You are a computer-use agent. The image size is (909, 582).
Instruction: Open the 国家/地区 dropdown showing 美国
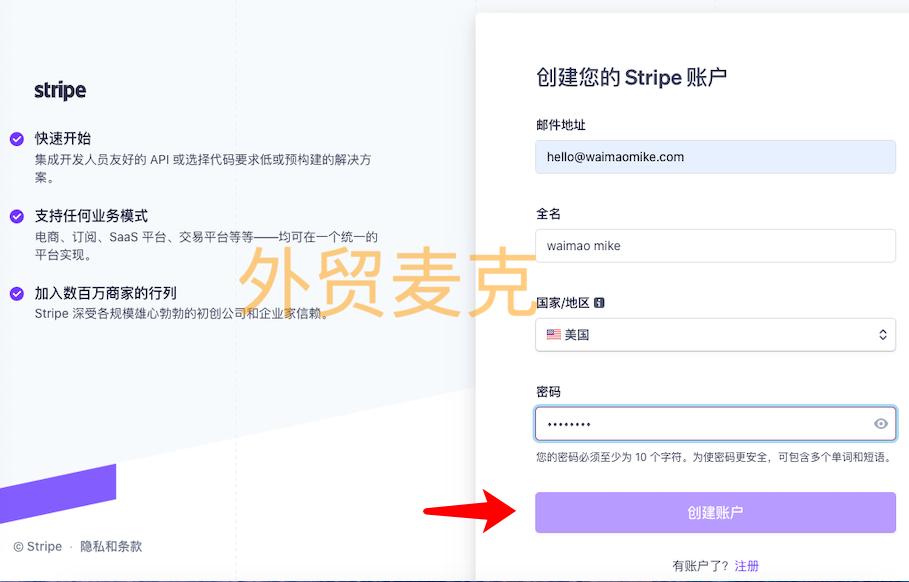pos(715,335)
